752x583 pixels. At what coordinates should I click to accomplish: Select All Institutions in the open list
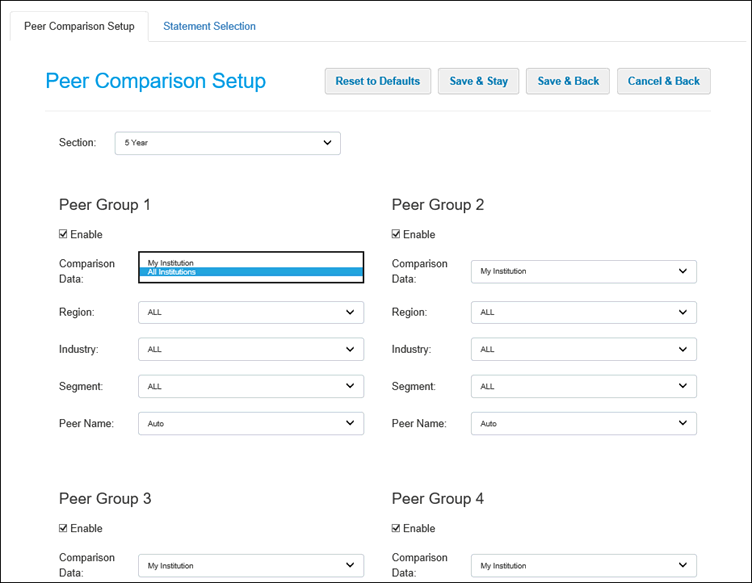(250, 272)
